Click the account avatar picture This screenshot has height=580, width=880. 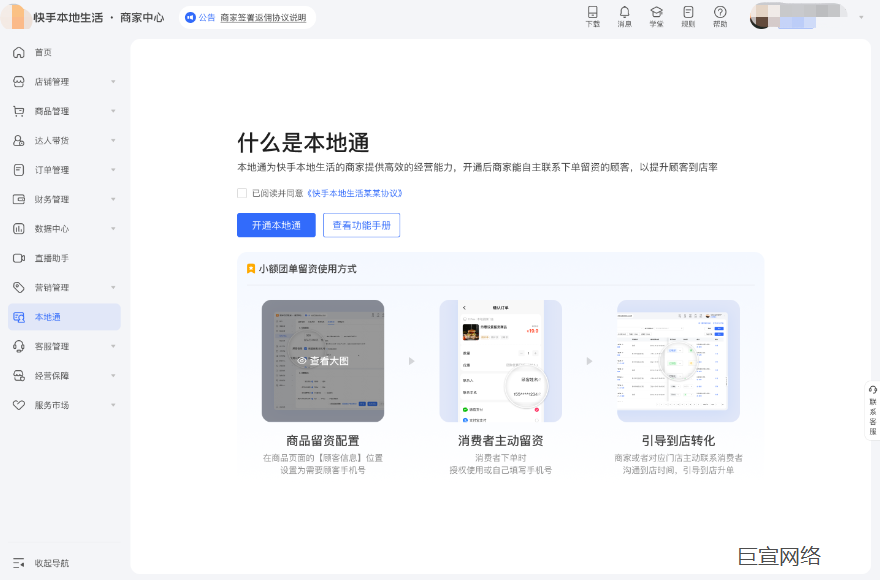(760, 16)
